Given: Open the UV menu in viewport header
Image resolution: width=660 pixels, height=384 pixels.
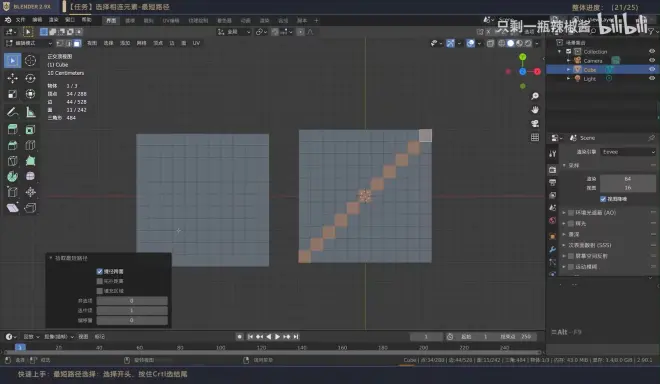Looking at the screenshot, I should pyautogui.click(x=196, y=43).
